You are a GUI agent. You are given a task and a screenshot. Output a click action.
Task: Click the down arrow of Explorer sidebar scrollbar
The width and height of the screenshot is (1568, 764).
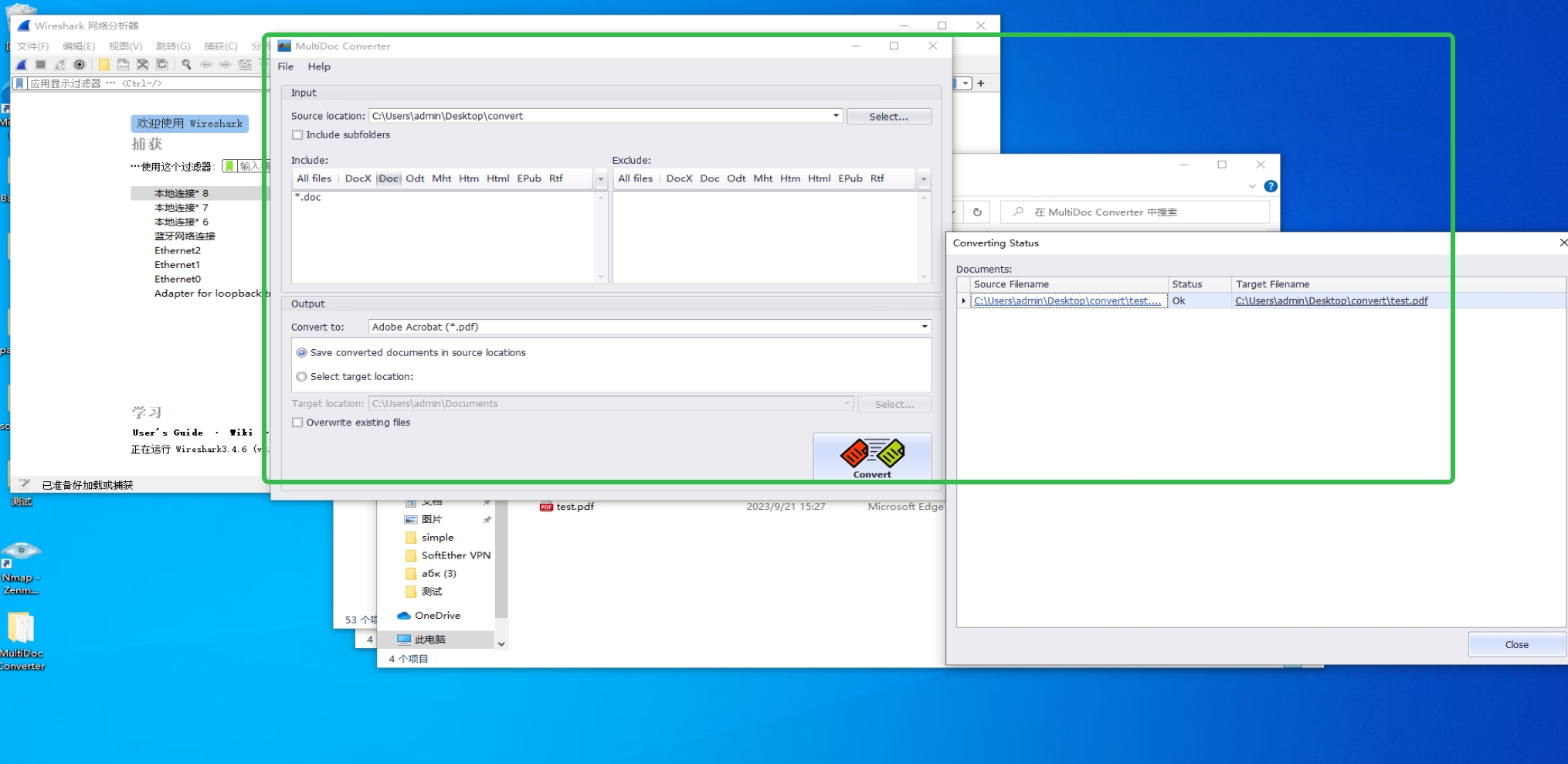(501, 643)
